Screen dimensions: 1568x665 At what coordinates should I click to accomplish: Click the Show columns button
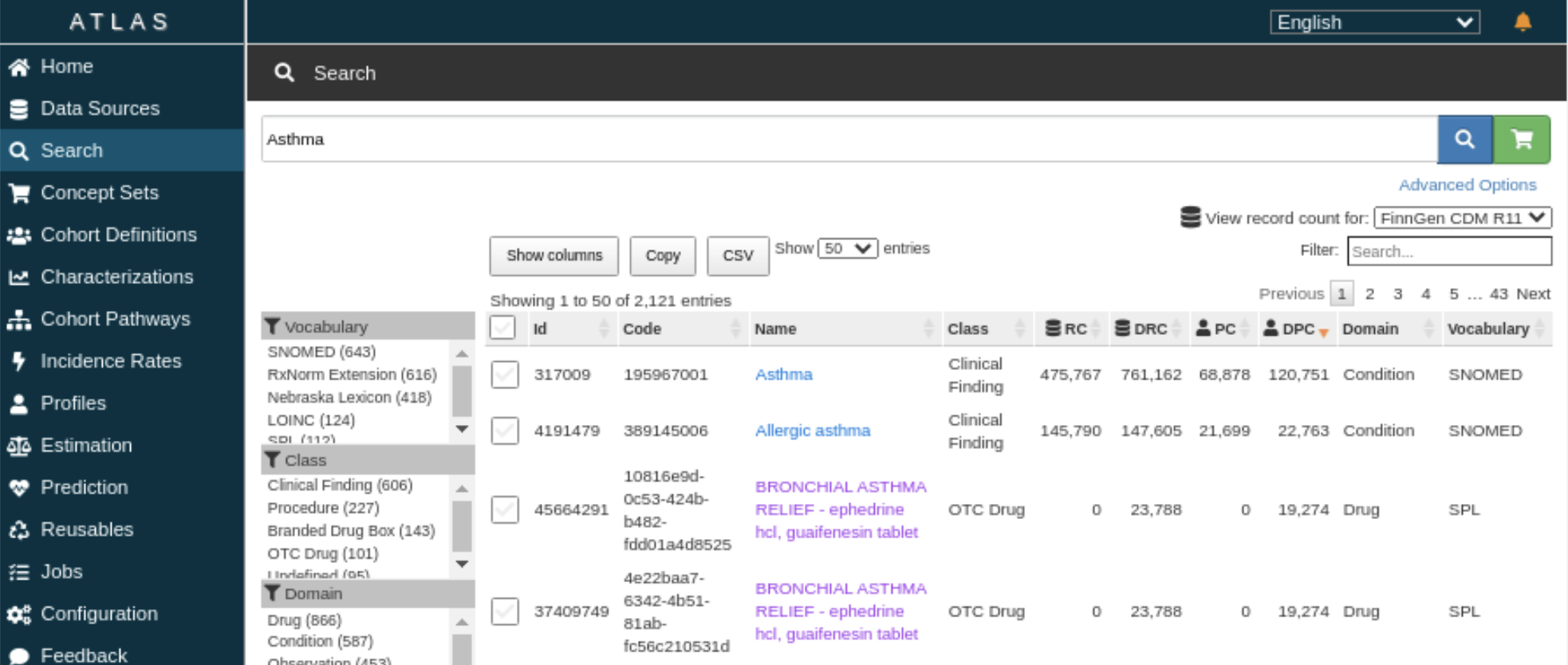554,256
